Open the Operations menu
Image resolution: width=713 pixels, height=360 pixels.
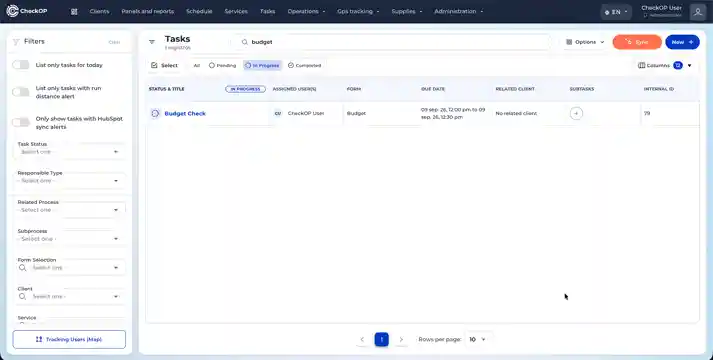(306, 11)
